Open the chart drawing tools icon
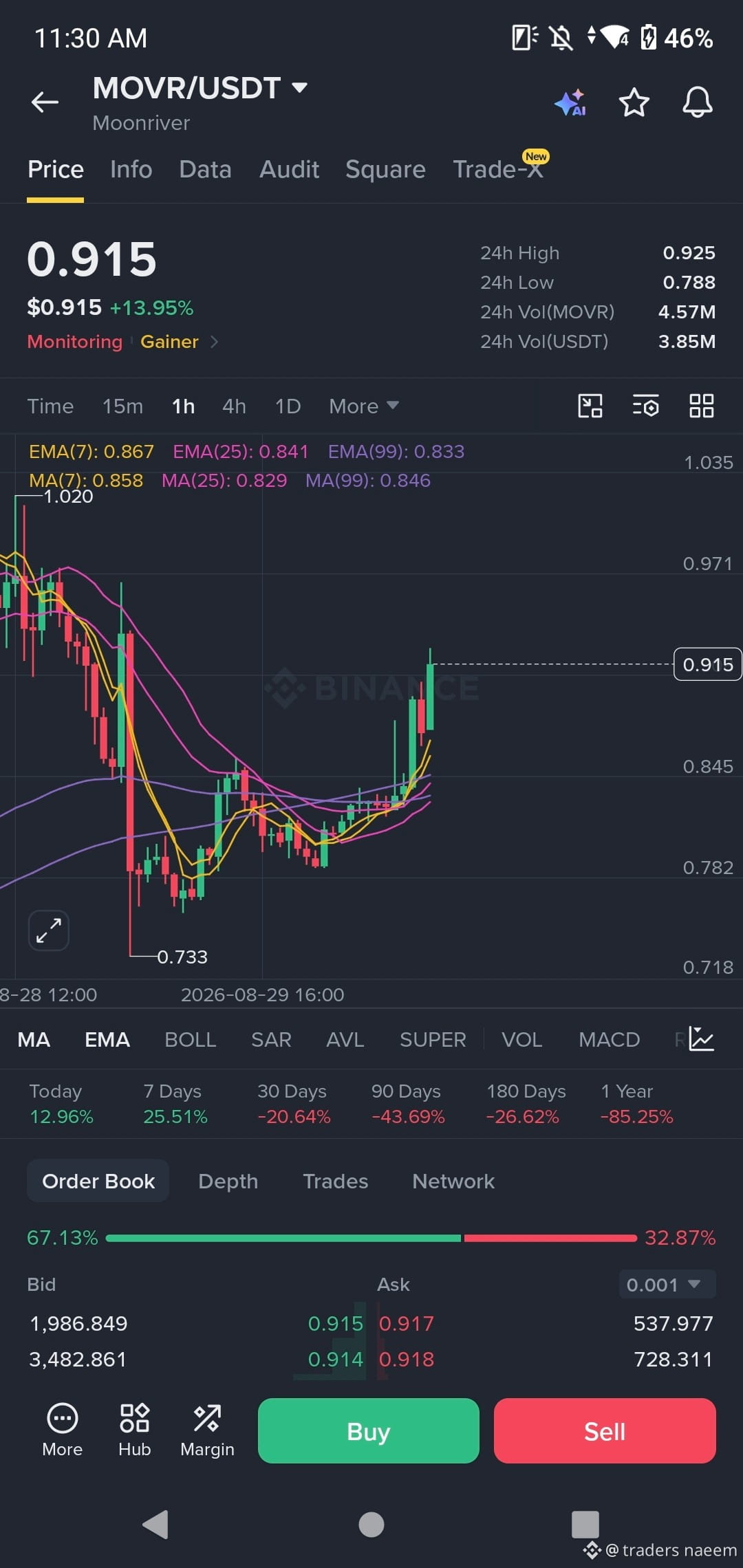 [590, 406]
